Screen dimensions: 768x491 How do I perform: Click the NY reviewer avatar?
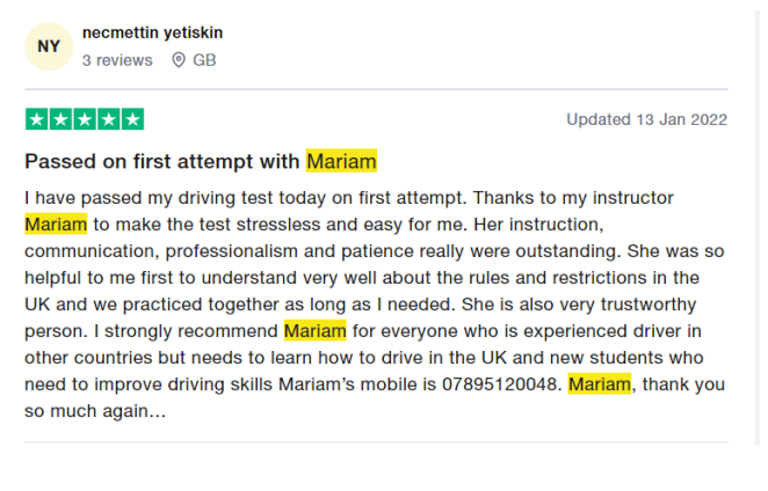point(49,46)
